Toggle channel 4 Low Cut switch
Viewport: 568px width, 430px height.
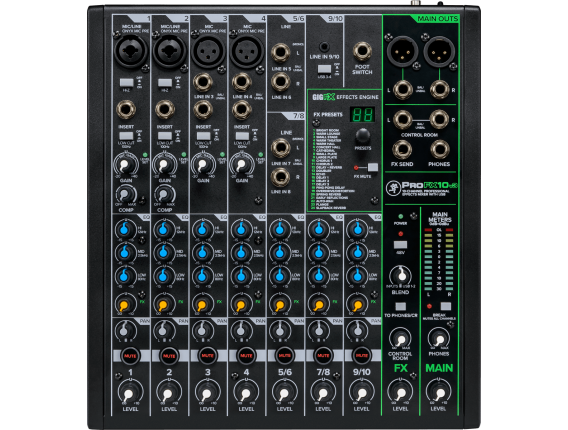tap(242, 136)
